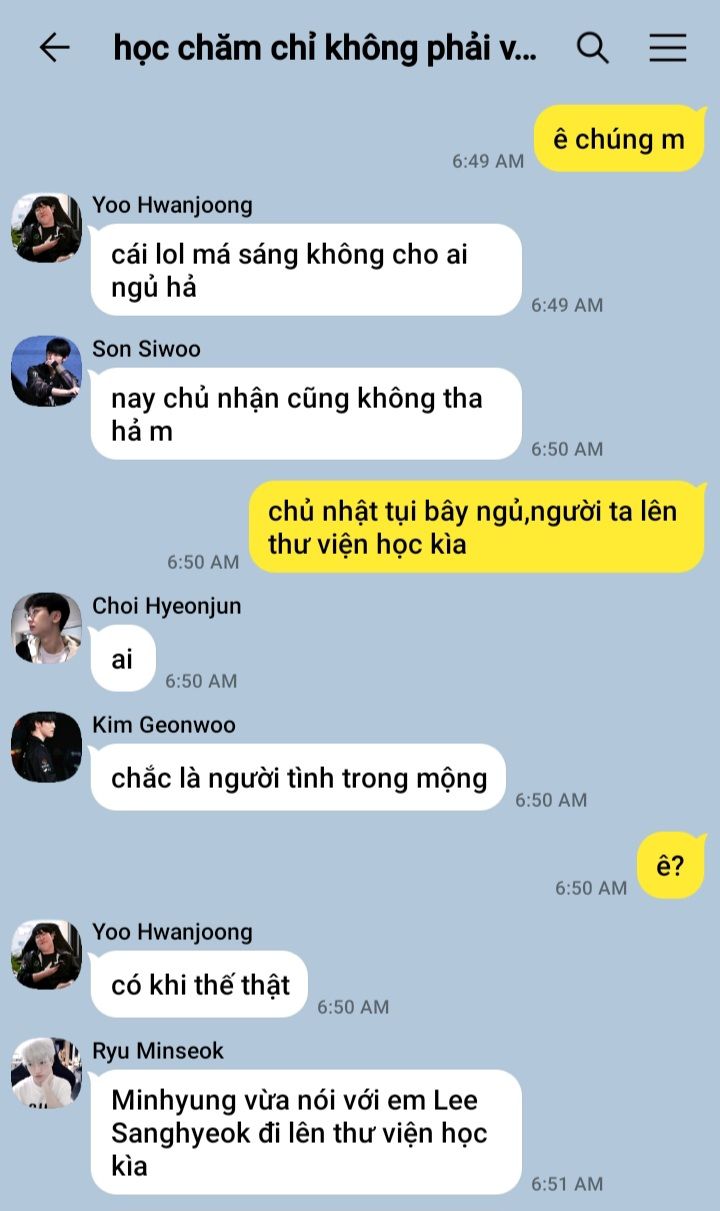Tap the short 'ai' message bubble
The height and width of the screenshot is (1211, 720).
click(x=122, y=659)
